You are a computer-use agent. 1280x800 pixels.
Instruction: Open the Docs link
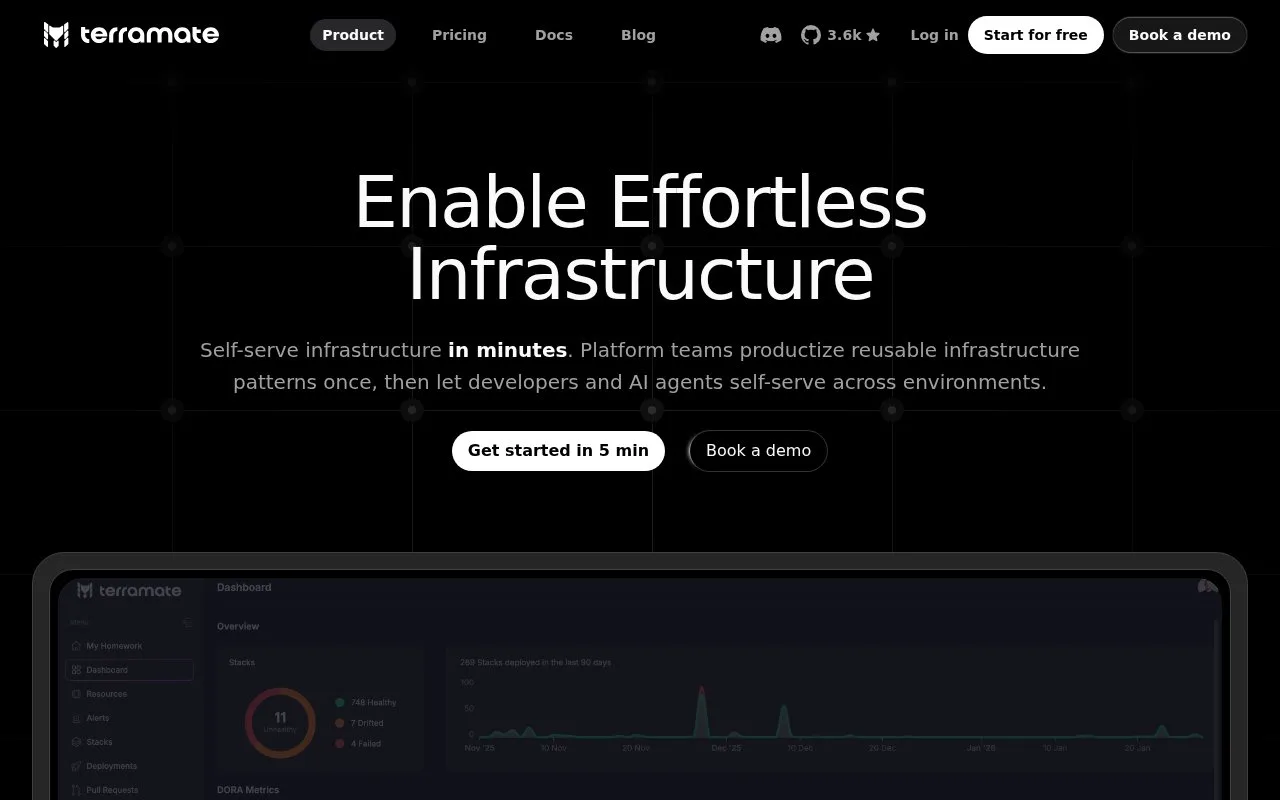[x=554, y=35]
